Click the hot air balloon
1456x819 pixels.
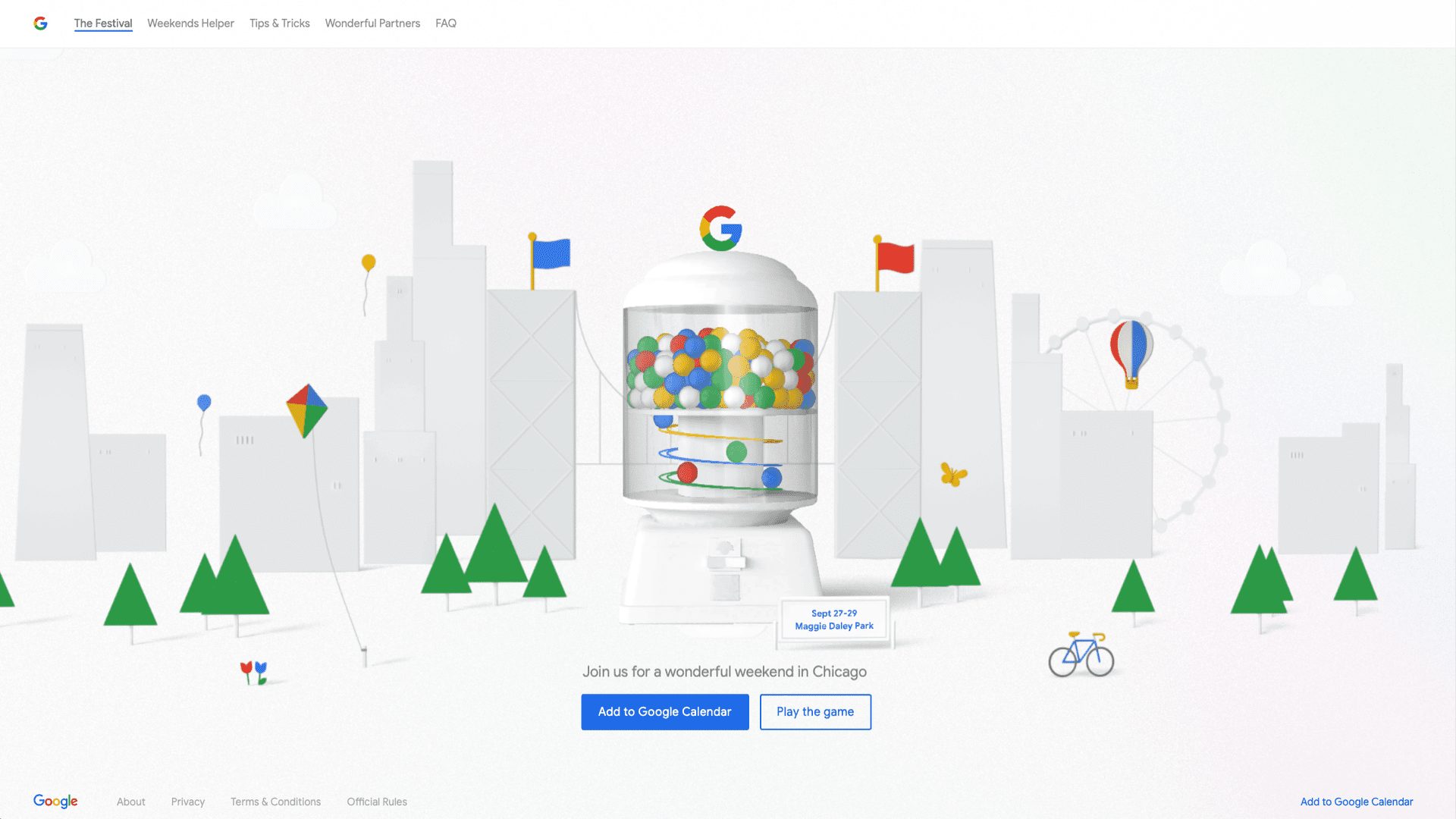click(1131, 353)
